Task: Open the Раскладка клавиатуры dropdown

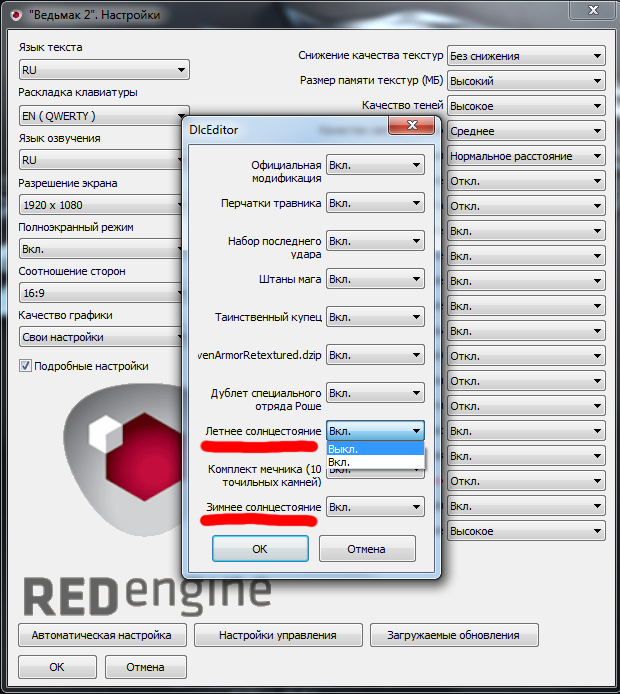Action: [x=101, y=116]
